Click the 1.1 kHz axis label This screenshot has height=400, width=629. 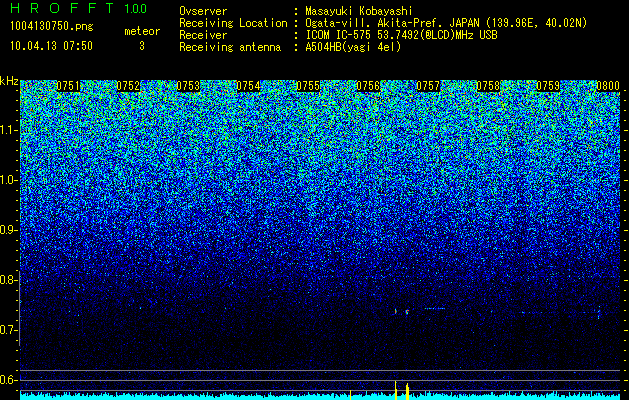click(x=9, y=130)
